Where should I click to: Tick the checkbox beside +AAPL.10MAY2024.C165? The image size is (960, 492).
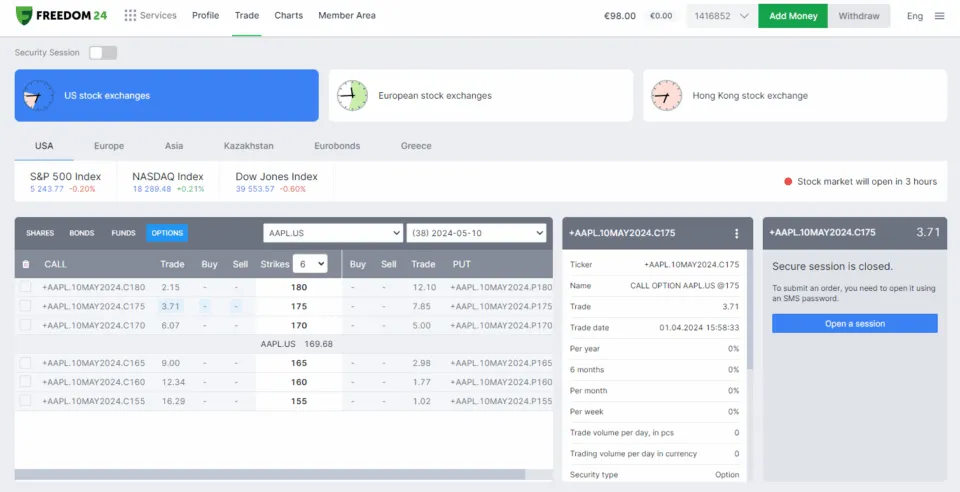[26, 363]
